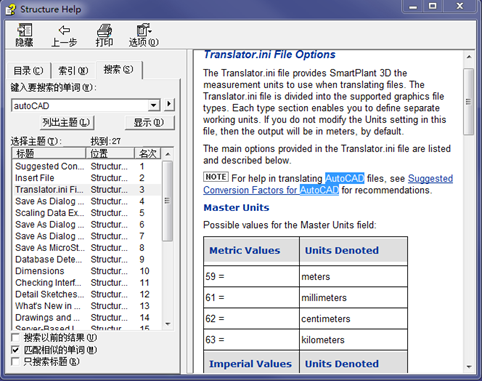Select 'Drawings and ...' topic row
Screen dimensions: 482x381
point(87,317)
